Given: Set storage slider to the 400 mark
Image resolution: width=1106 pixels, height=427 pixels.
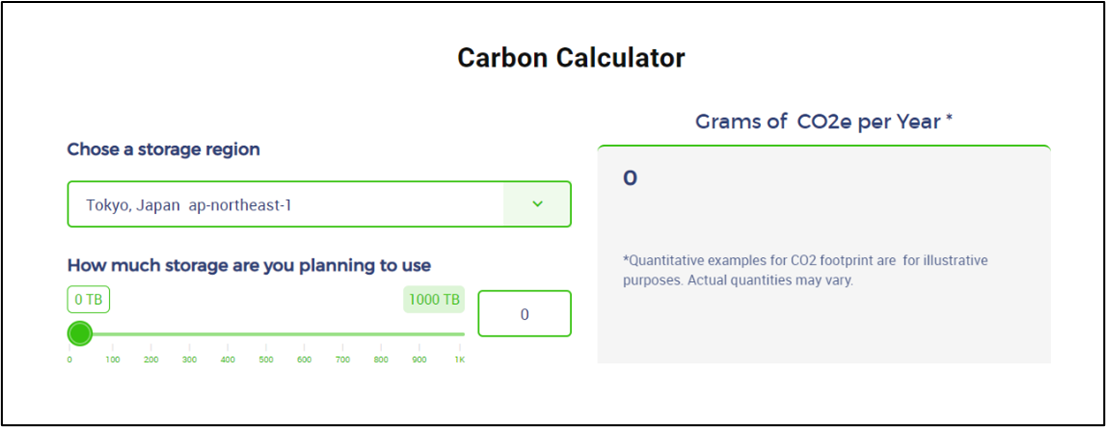Looking at the screenshot, I should pos(228,334).
